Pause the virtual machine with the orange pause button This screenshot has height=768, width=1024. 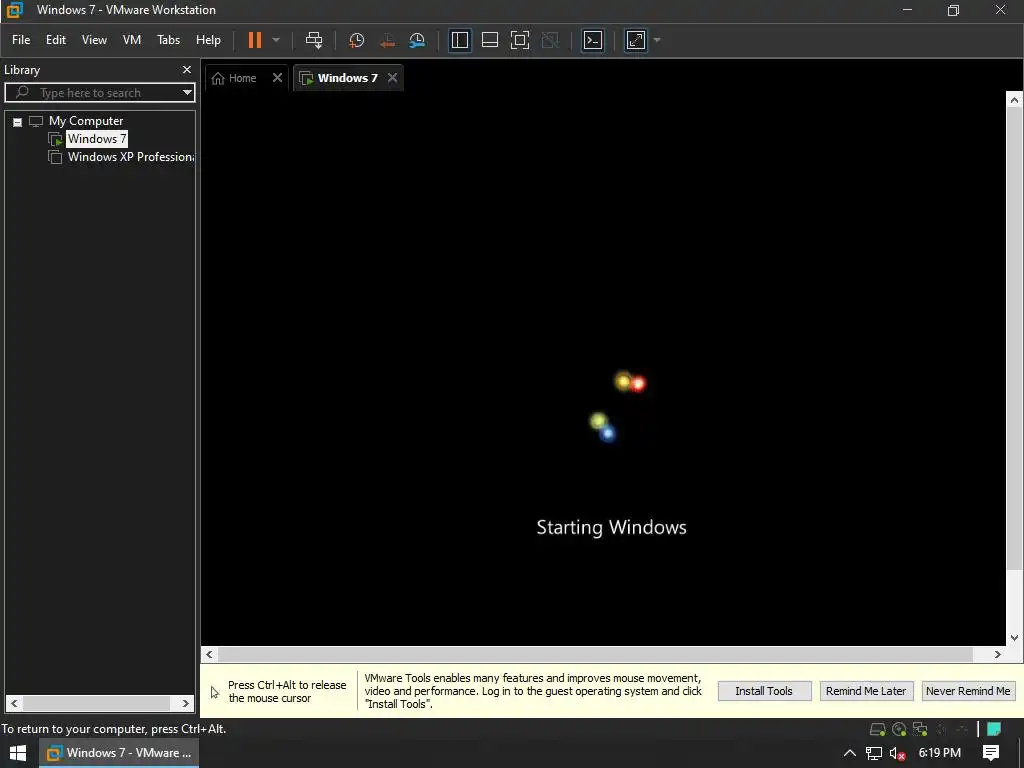point(255,40)
